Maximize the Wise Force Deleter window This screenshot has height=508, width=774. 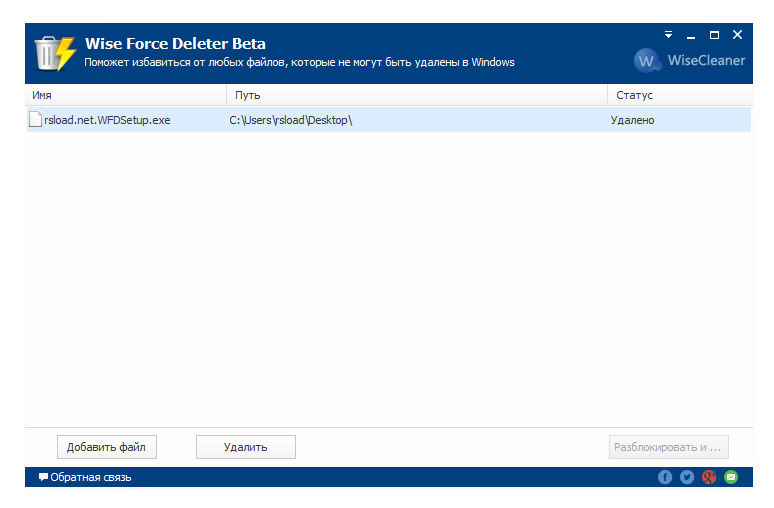coord(714,35)
